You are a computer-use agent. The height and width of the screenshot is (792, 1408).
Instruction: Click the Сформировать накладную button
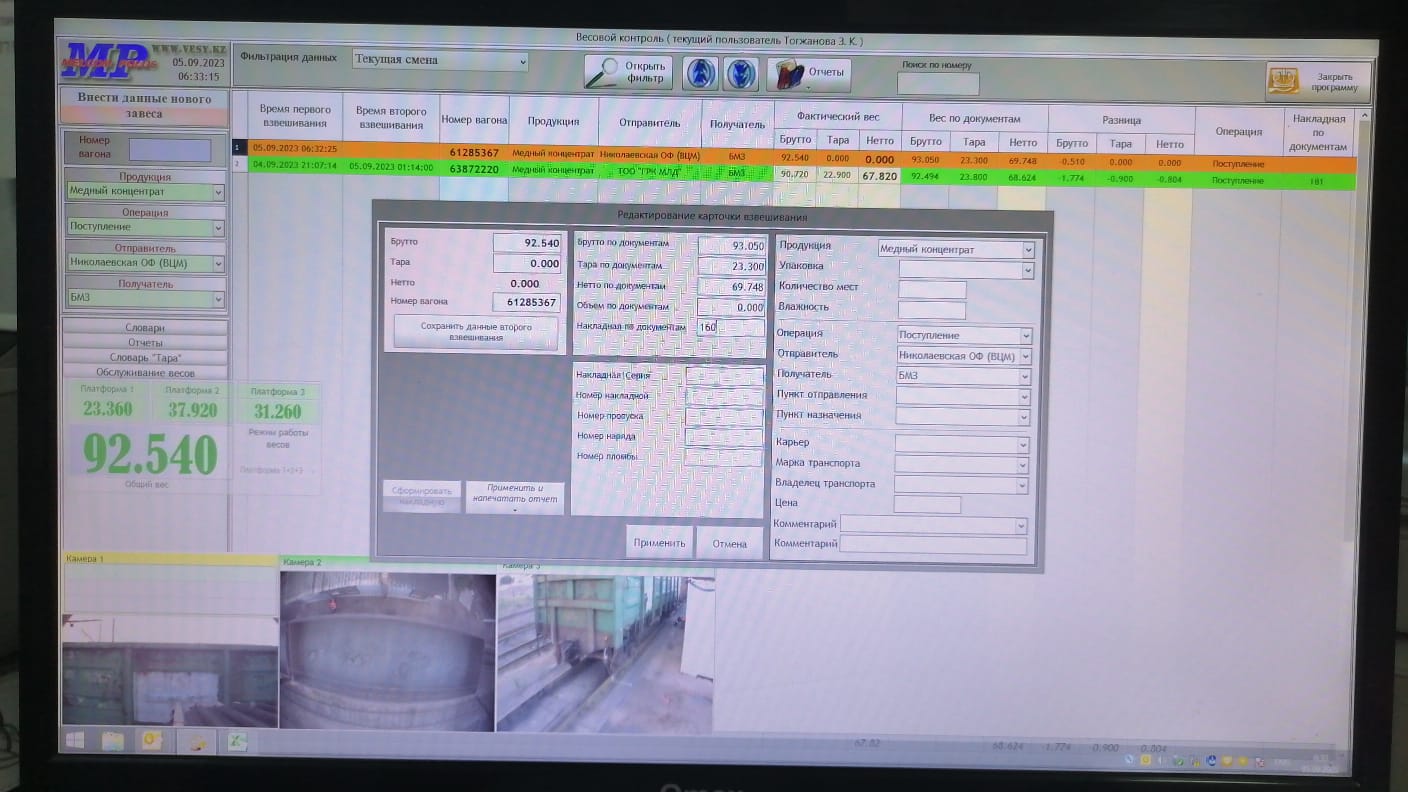coord(422,497)
